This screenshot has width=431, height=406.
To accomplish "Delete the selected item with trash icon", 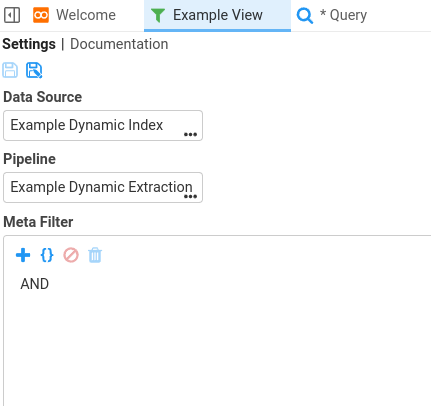I will (95, 255).
